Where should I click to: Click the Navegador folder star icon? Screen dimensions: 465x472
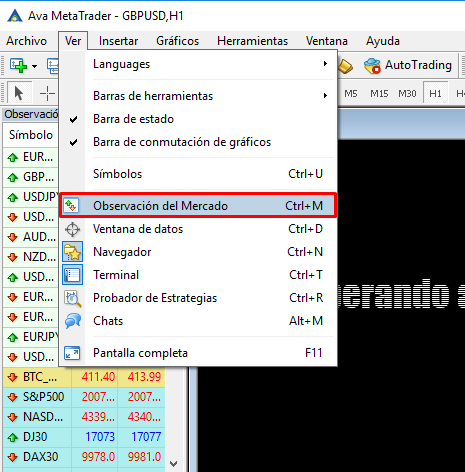pyautogui.click(x=72, y=252)
